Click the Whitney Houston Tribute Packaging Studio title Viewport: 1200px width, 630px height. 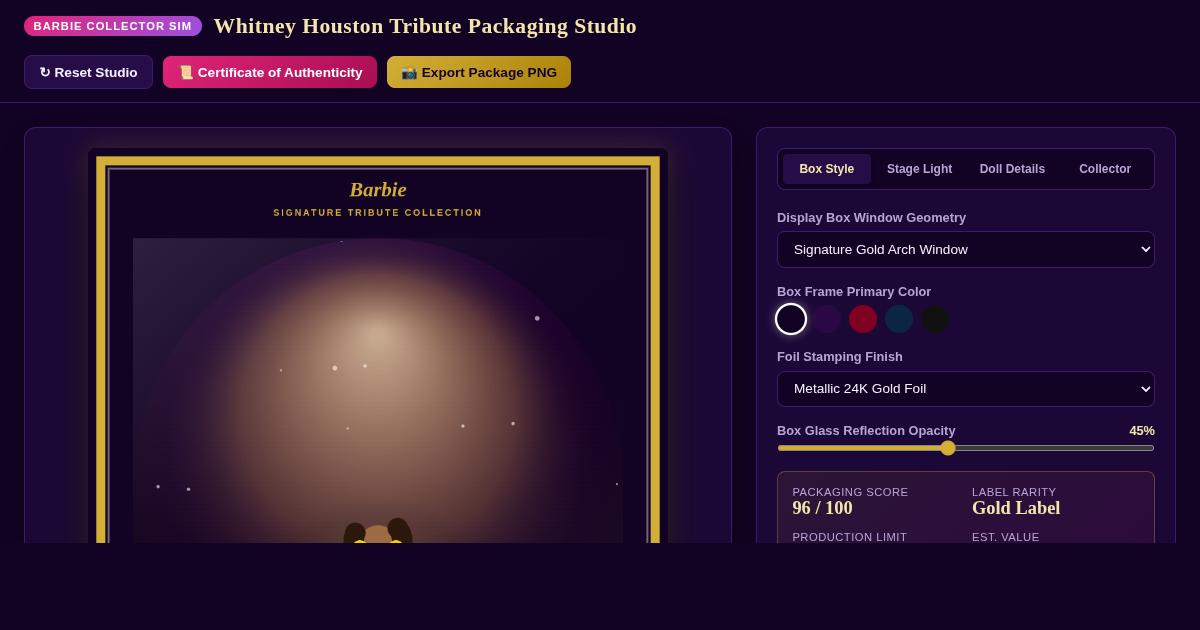425,26
